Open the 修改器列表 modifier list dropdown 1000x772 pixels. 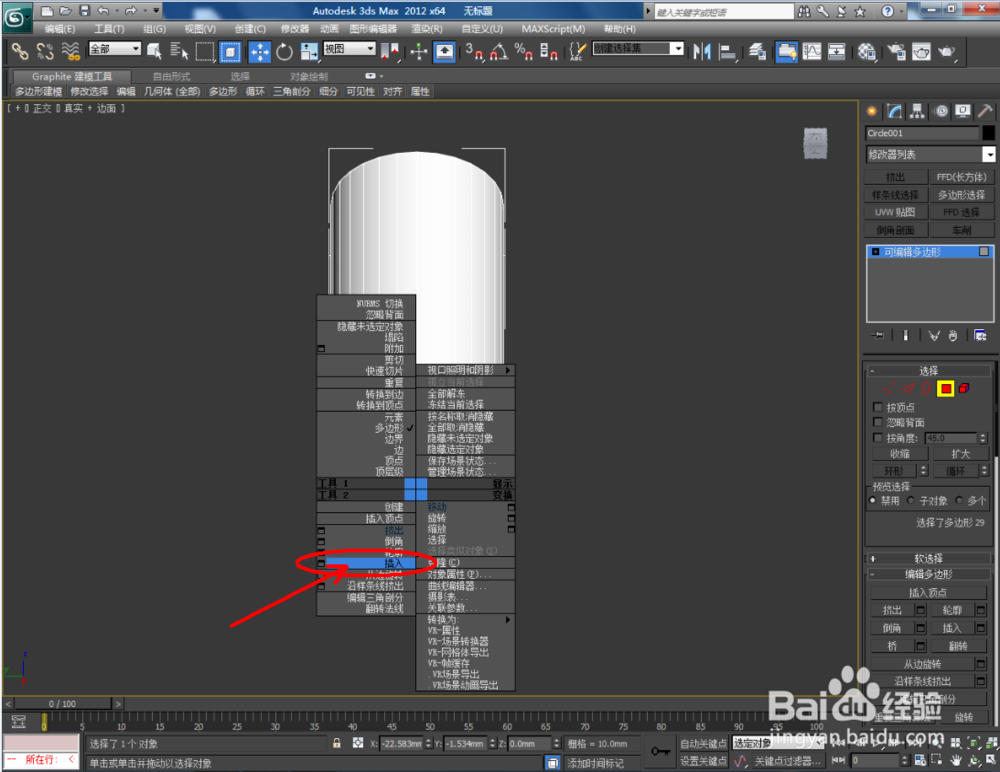(x=930, y=154)
